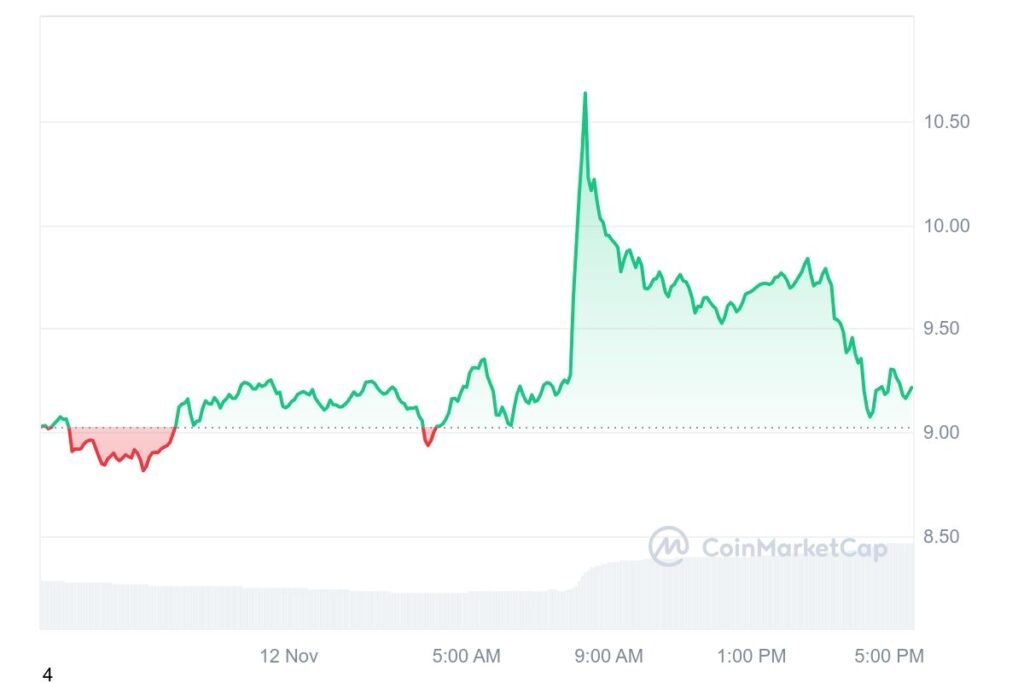Viewport: 1024px width, 683px height.
Task: Click the CoinMarketCap logo icon
Action: [x=668, y=546]
